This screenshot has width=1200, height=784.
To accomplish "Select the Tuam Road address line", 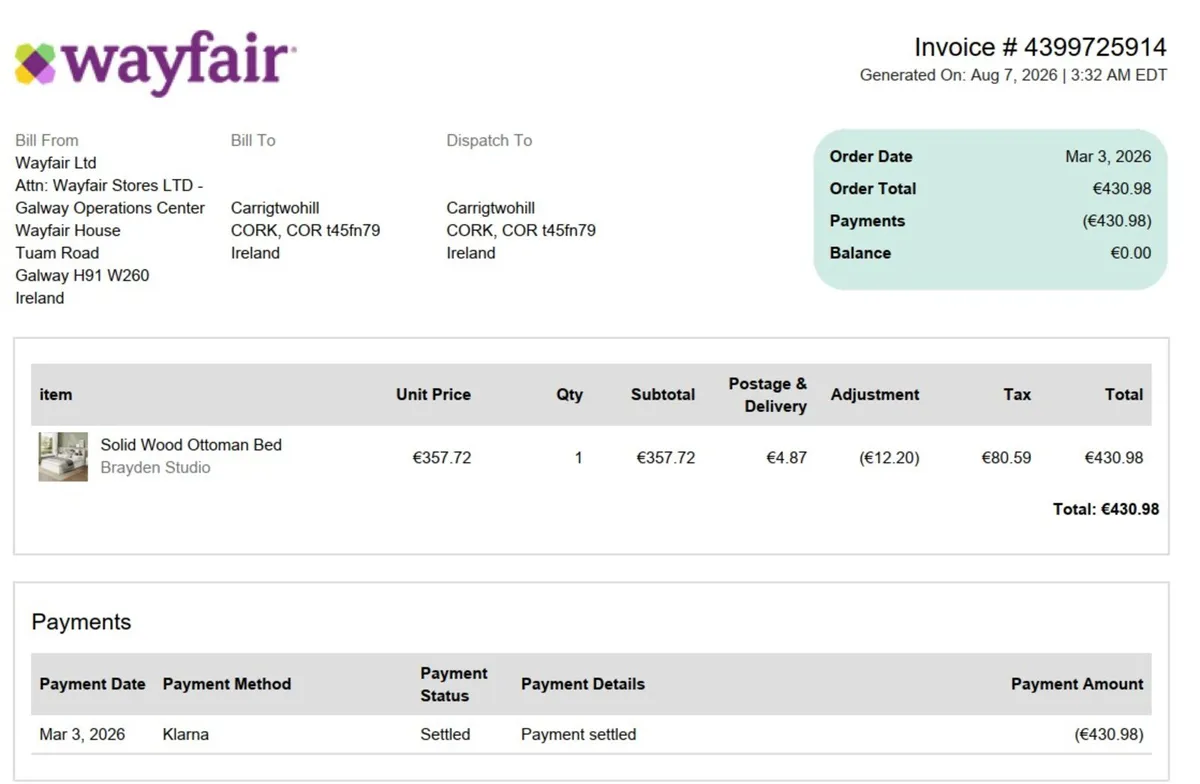I will (x=57, y=252).
